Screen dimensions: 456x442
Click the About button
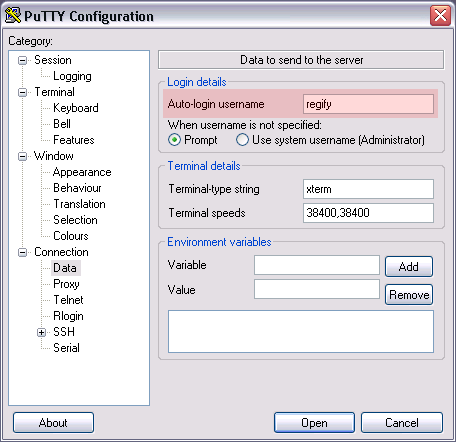53,423
